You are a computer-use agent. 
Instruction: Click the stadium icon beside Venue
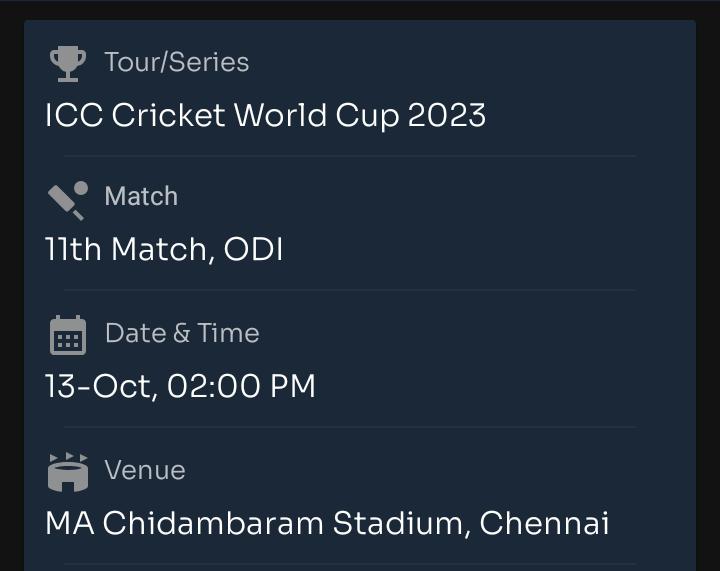pyautogui.click(x=68, y=472)
